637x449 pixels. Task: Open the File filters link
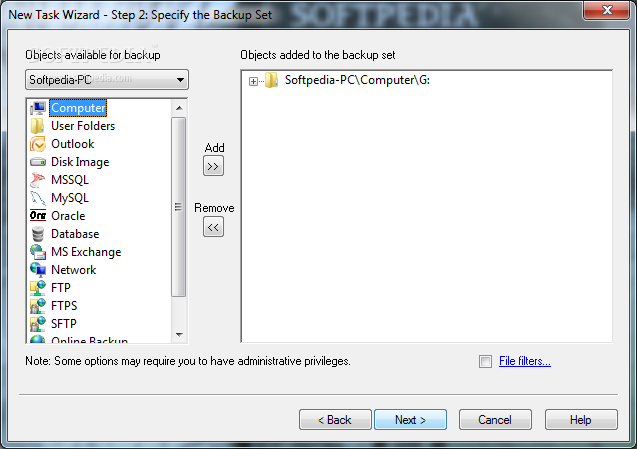coord(525,361)
